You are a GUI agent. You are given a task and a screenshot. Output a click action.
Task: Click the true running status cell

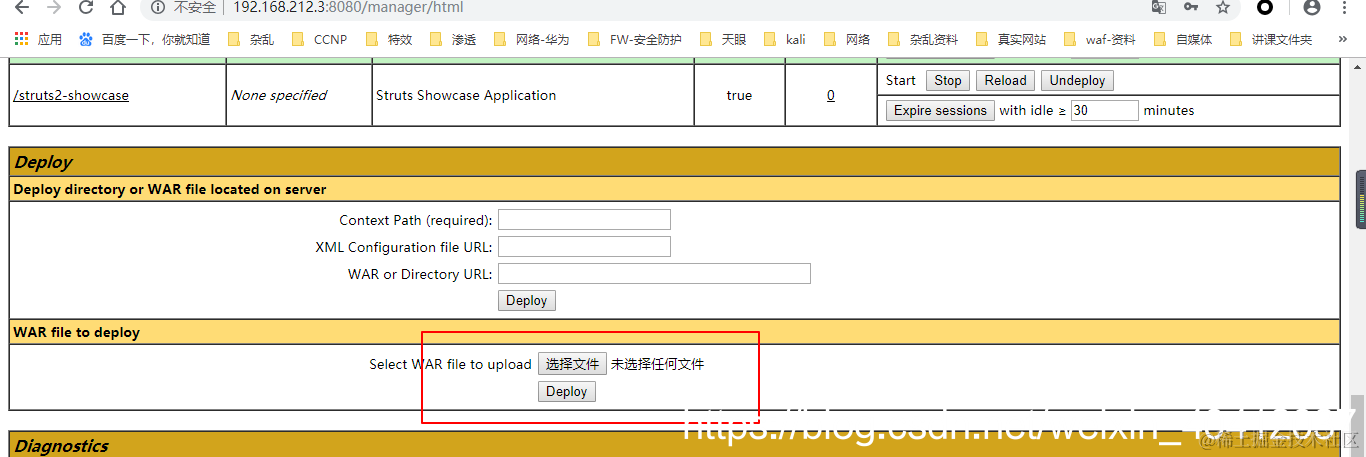[739, 95]
